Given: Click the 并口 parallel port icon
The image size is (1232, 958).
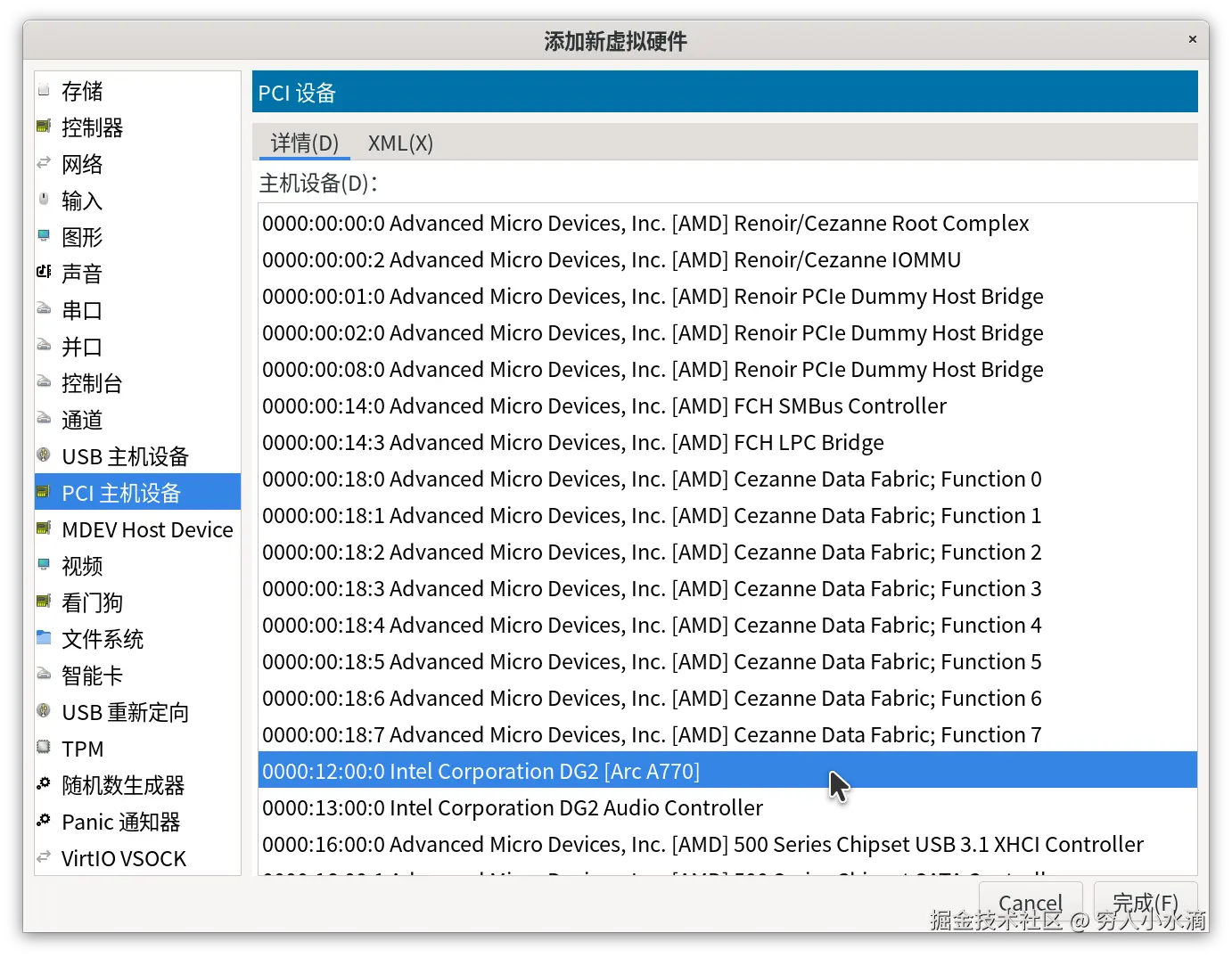Looking at the screenshot, I should [44, 346].
